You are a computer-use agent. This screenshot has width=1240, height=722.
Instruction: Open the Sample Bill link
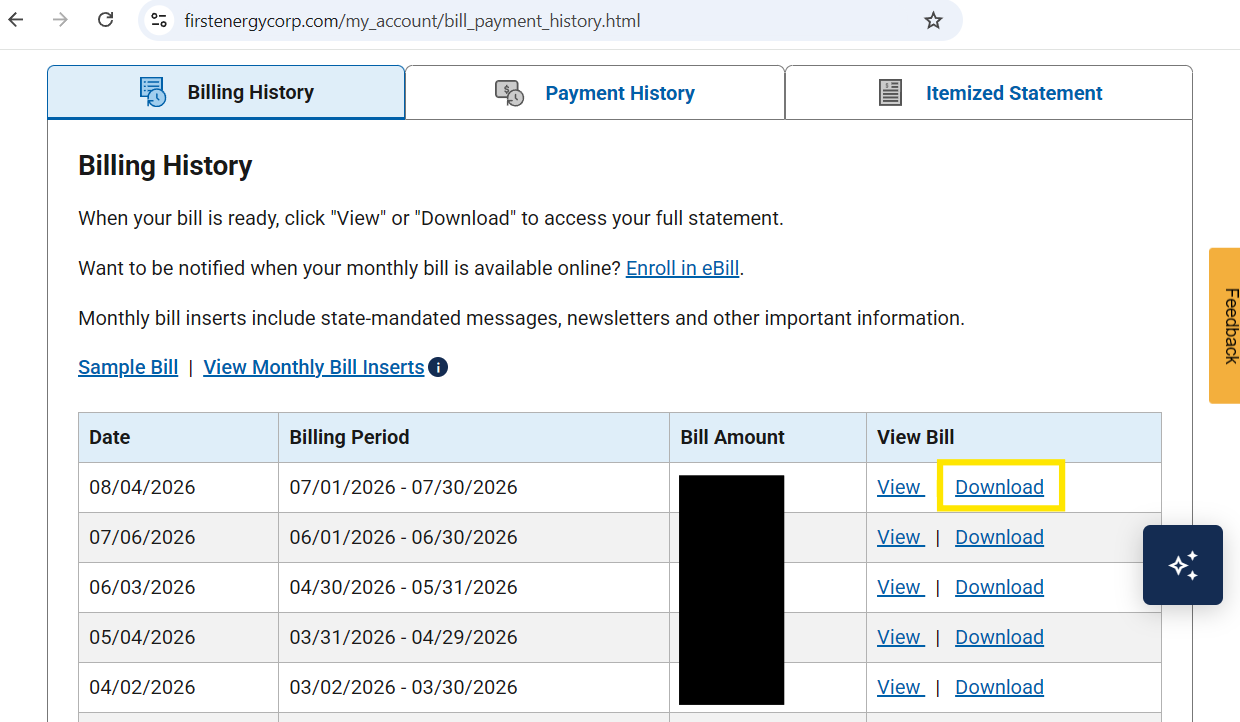[x=128, y=367]
